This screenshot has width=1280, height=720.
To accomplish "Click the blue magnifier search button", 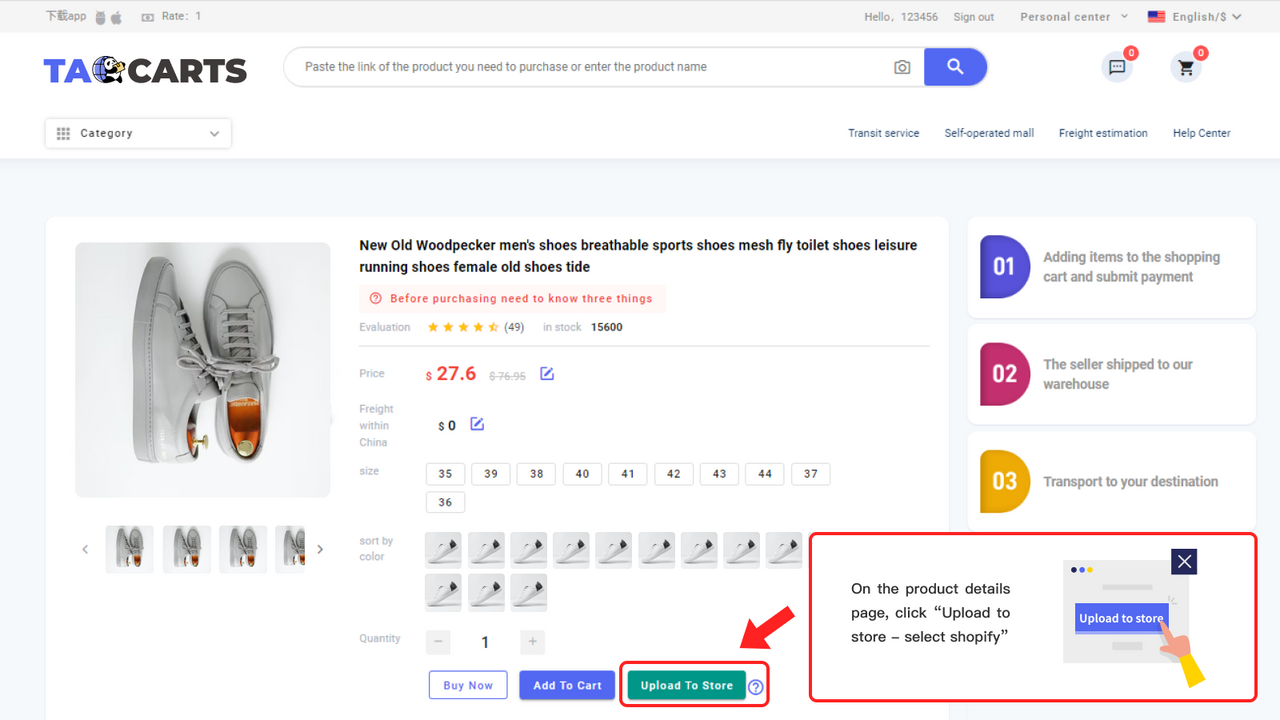I will 954,66.
